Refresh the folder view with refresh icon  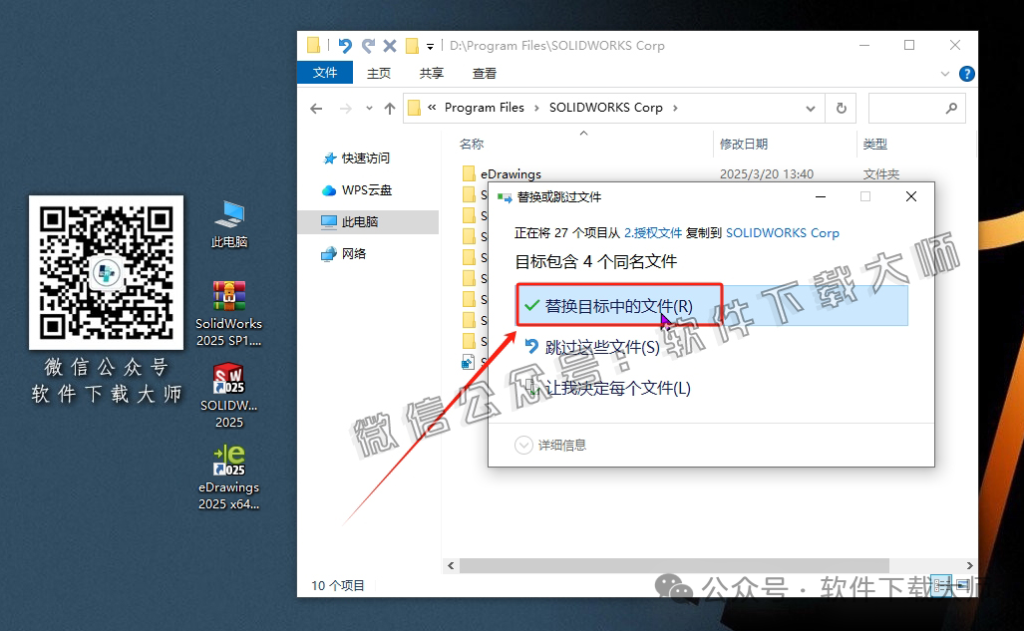pos(841,107)
